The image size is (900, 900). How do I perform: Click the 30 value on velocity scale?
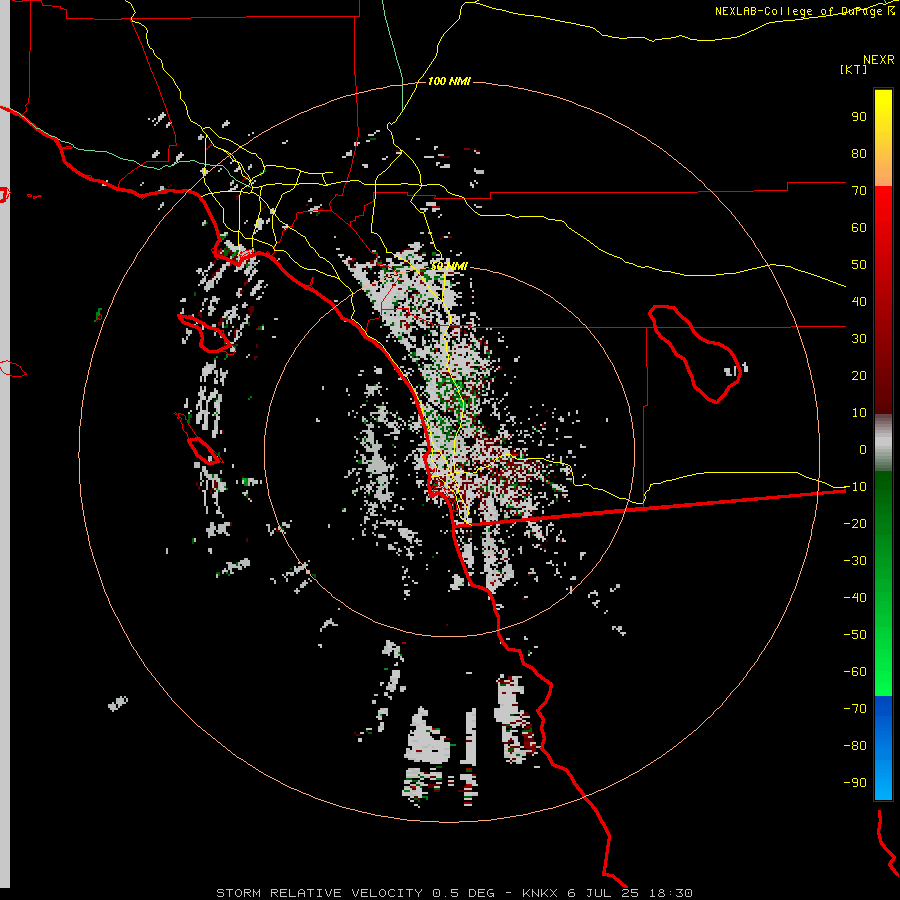pyautogui.click(x=859, y=339)
